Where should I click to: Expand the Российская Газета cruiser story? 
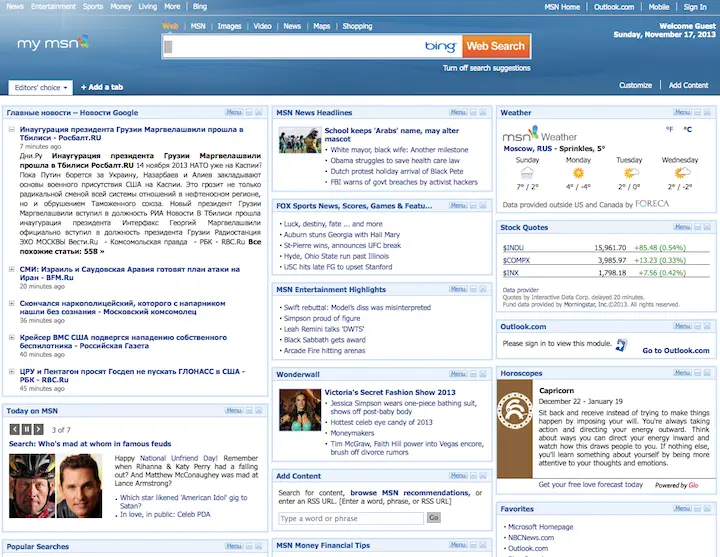tap(12, 337)
